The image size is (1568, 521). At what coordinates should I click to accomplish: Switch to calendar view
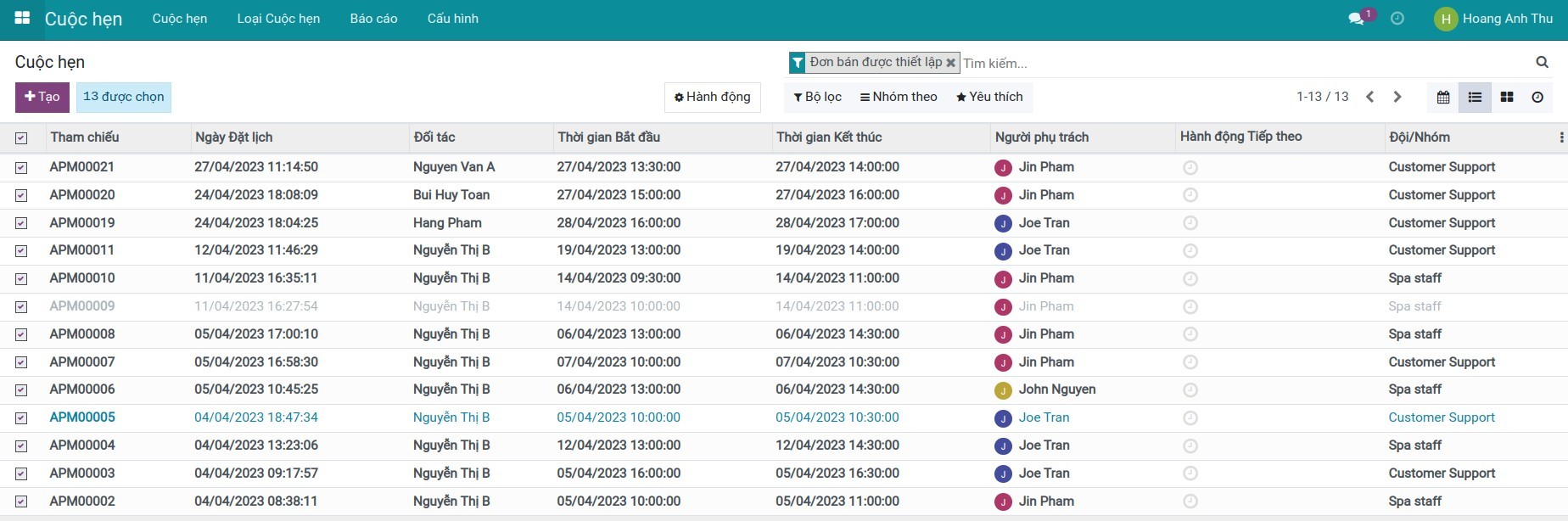(x=1442, y=98)
